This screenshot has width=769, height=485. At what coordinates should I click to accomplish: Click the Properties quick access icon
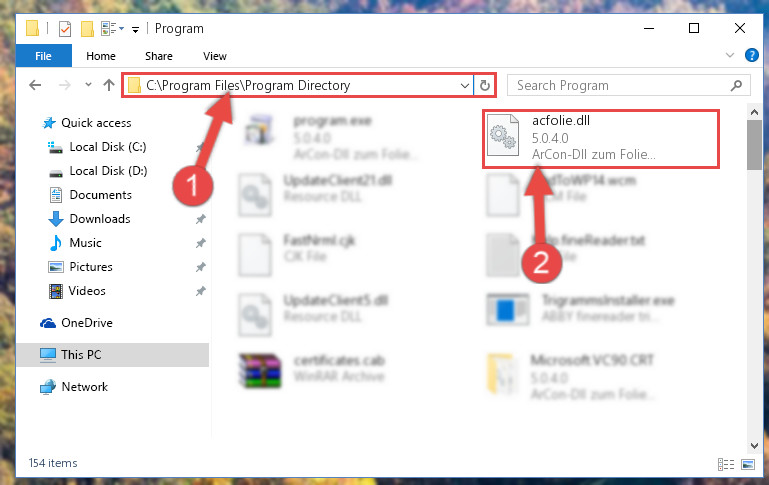tap(65, 29)
